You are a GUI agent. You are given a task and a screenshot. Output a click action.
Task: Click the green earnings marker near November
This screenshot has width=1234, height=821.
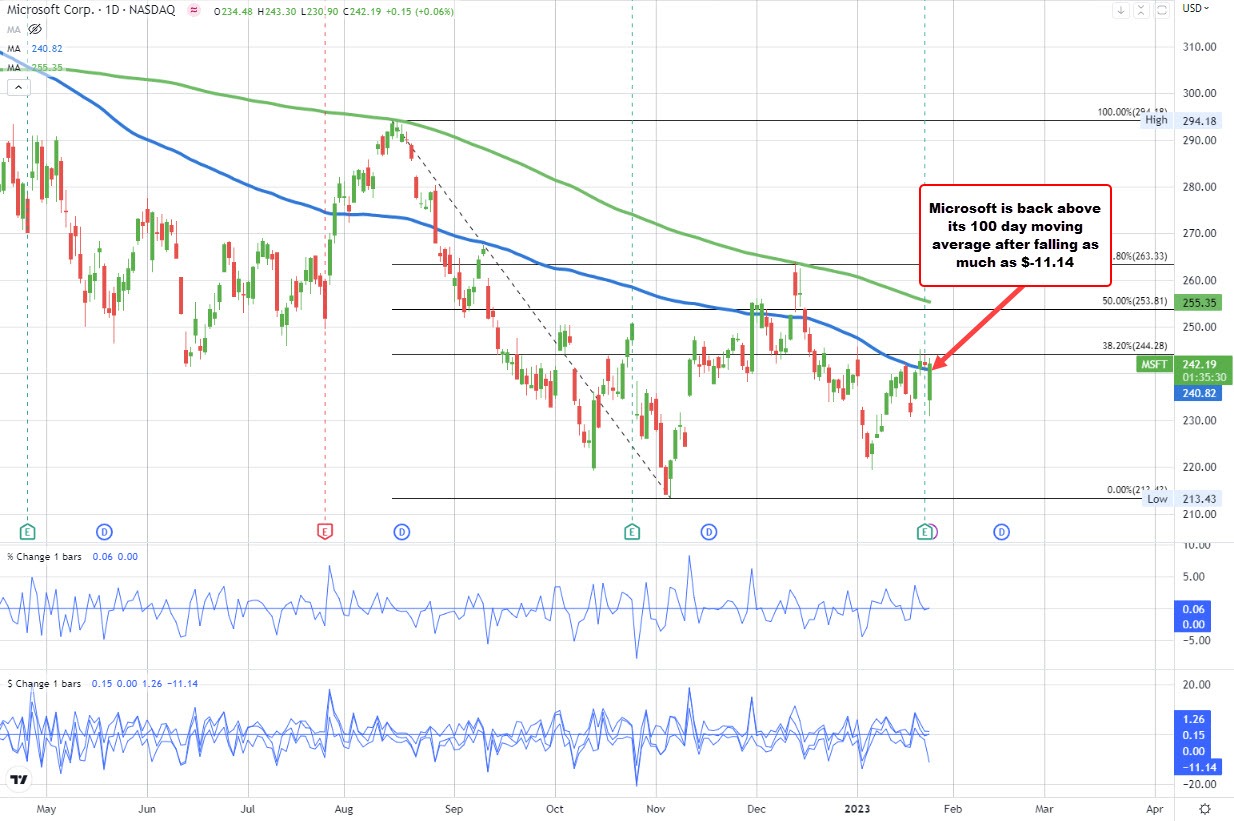click(x=632, y=531)
